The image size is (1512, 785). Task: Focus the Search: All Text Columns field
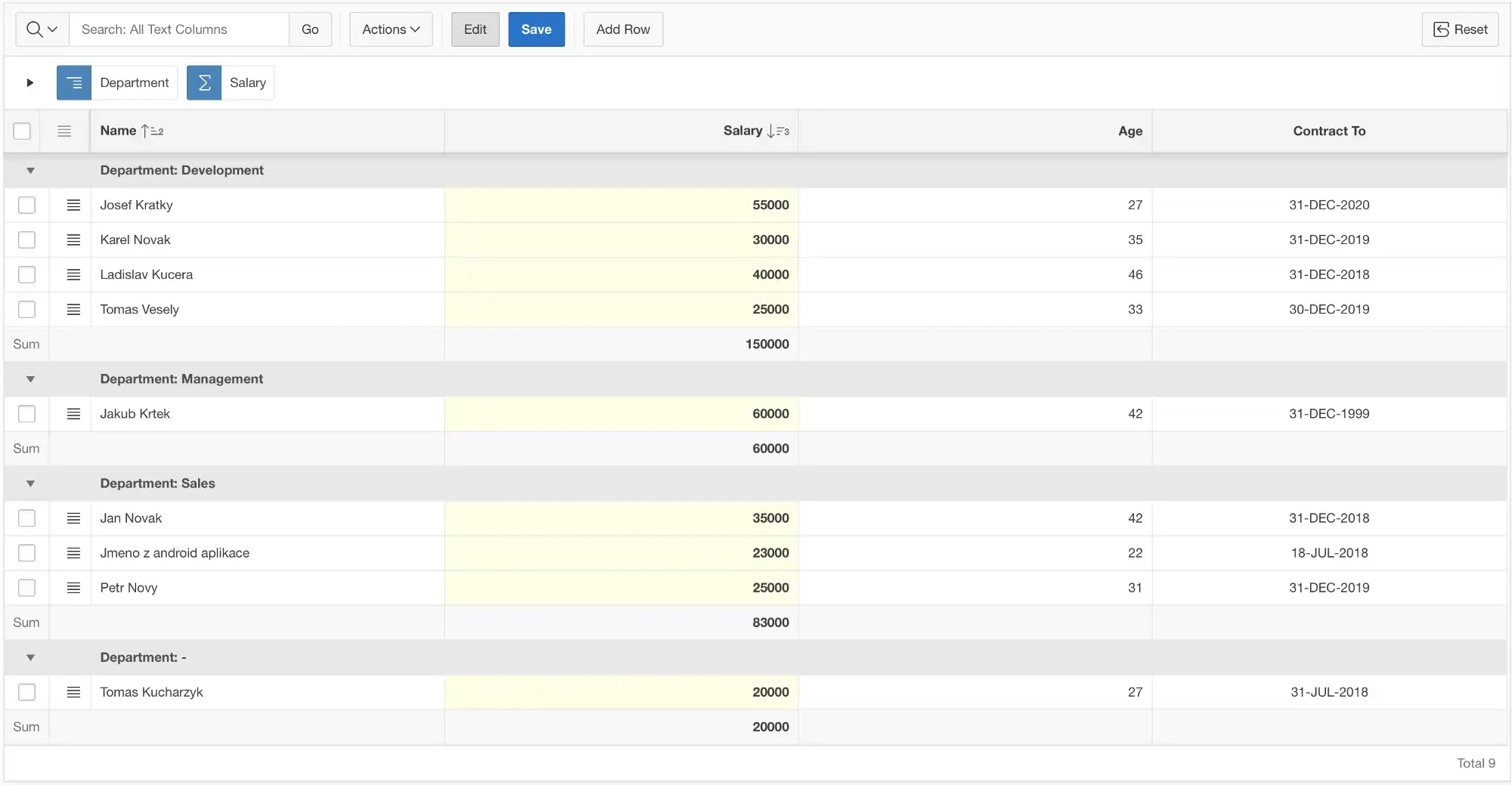tap(178, 29)
